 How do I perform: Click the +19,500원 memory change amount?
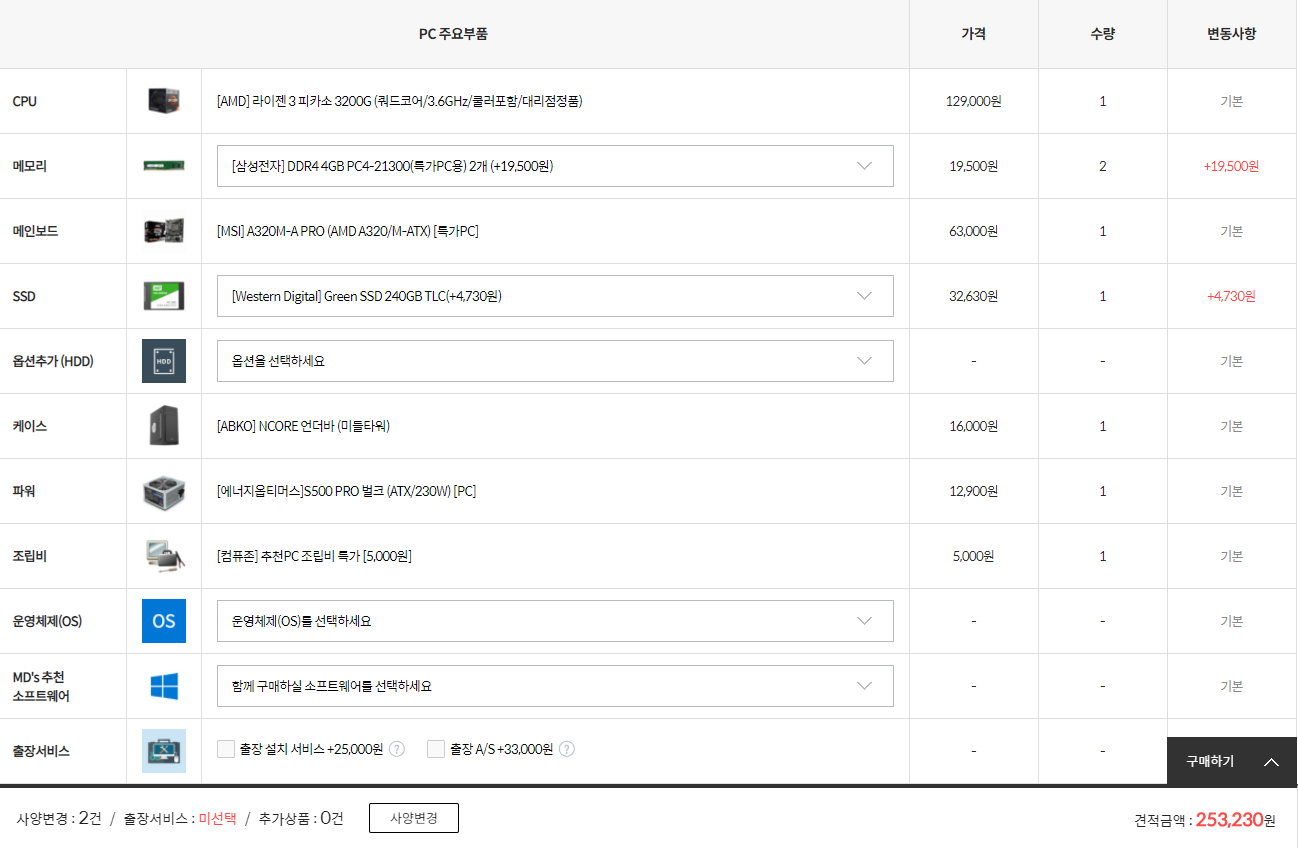(1231, 166)
